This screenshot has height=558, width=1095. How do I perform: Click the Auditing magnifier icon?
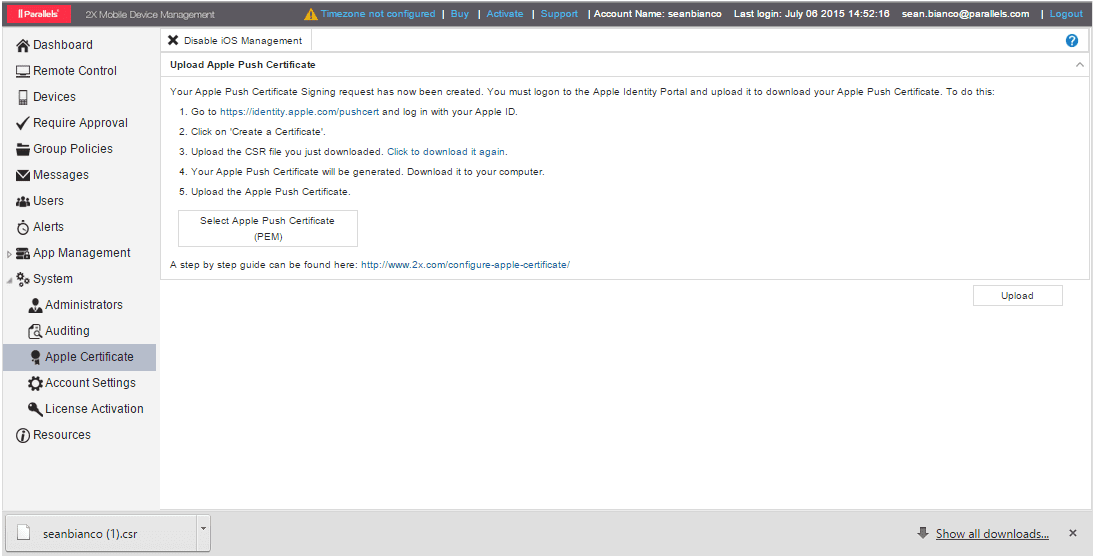pos(35,331)
